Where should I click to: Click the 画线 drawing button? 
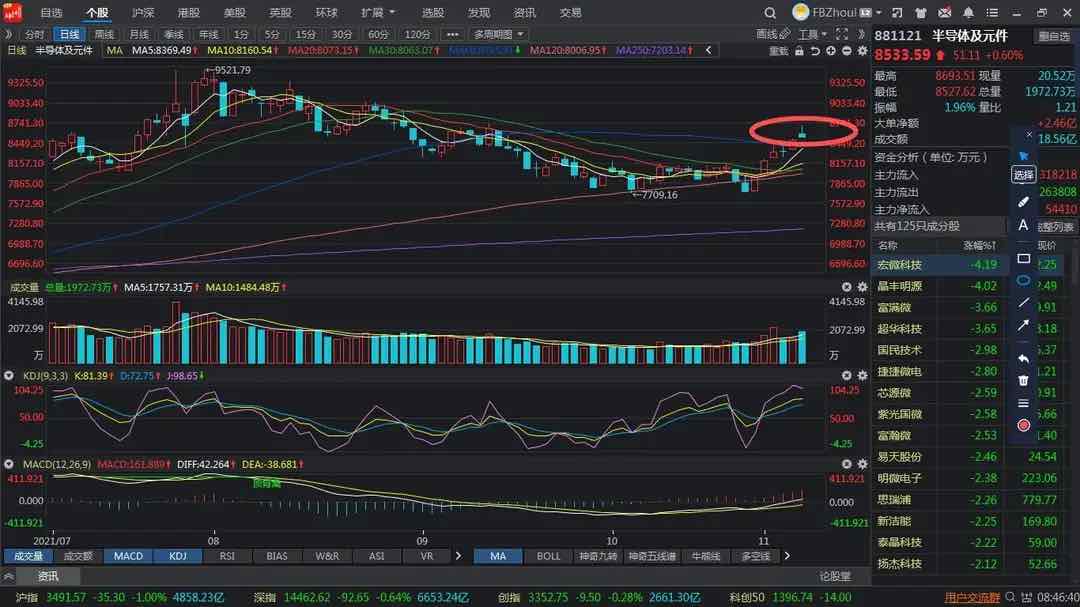click(772, 34)
